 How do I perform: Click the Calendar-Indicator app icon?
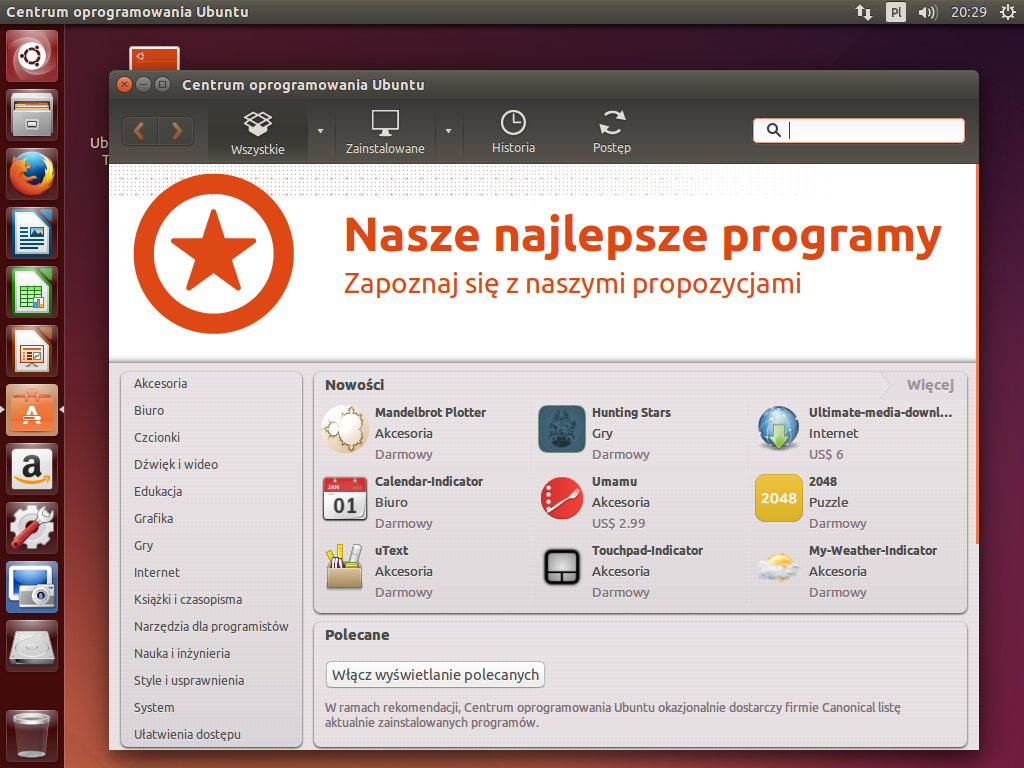point(345,498)
